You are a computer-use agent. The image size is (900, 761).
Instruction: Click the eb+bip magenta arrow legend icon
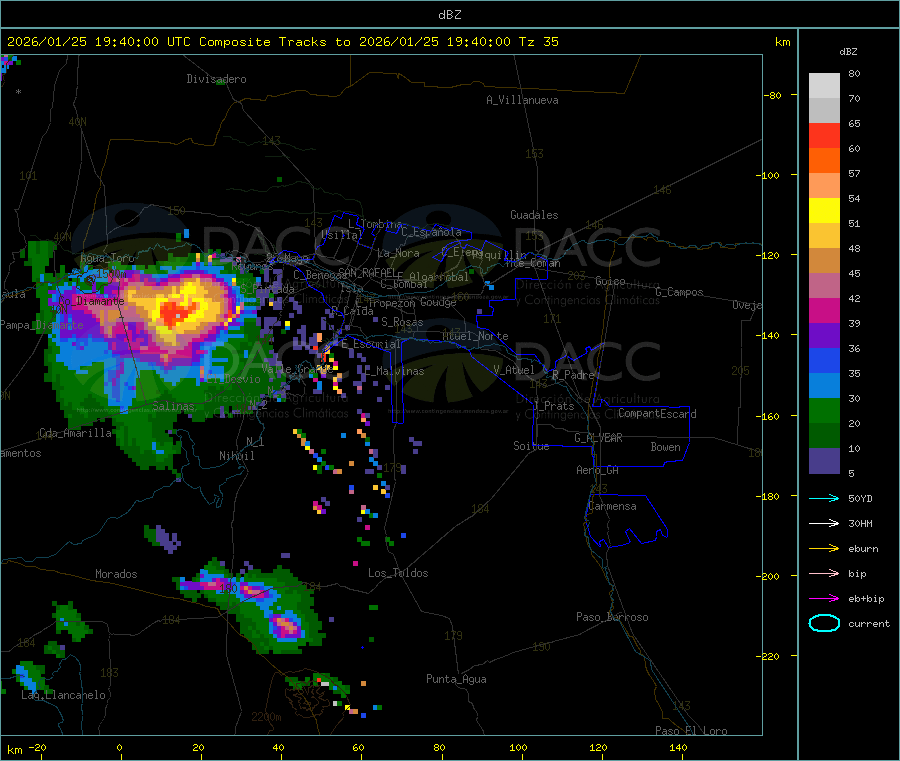[x=824, y=599]
